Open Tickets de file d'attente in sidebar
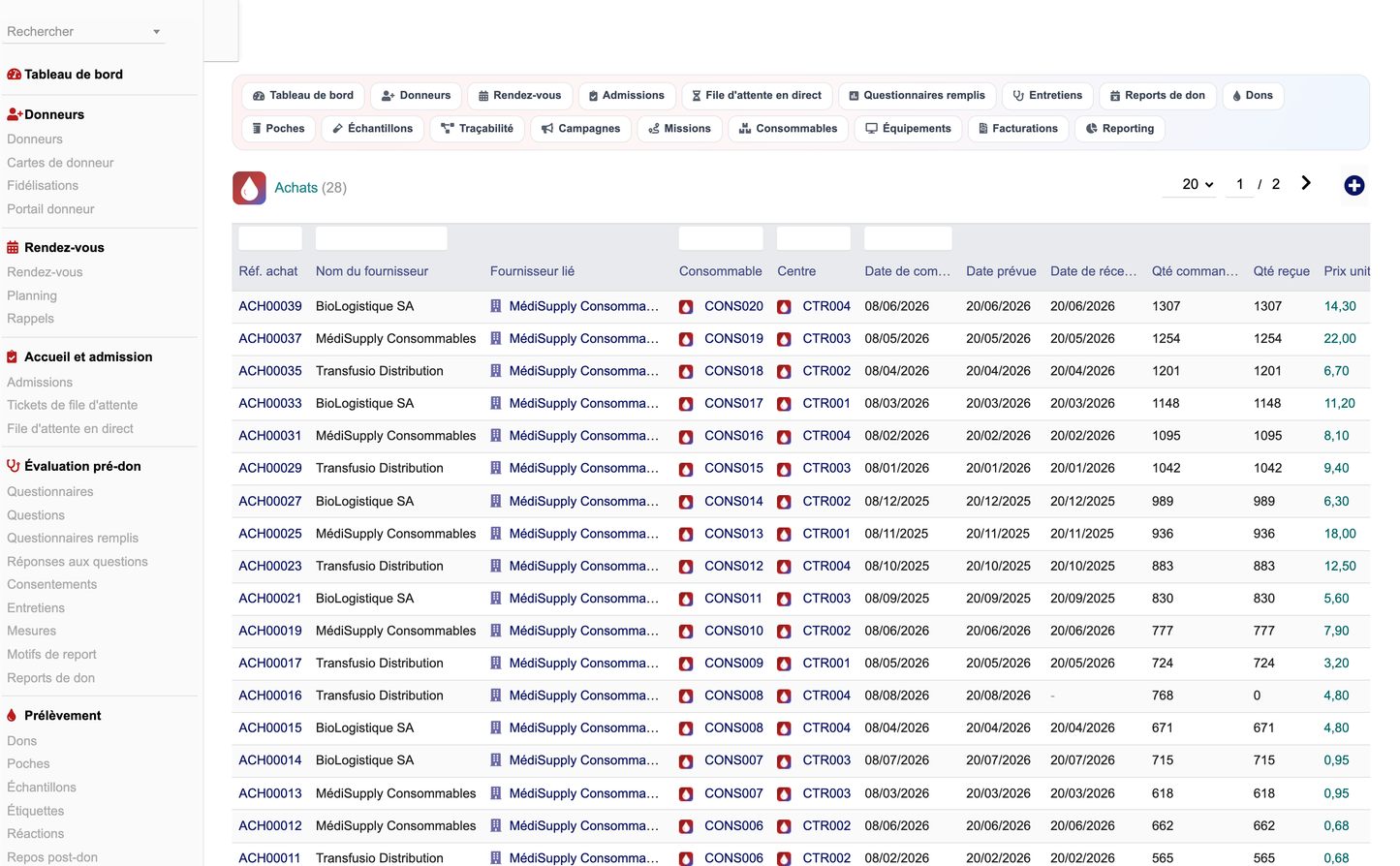 [x=72, y=405]
